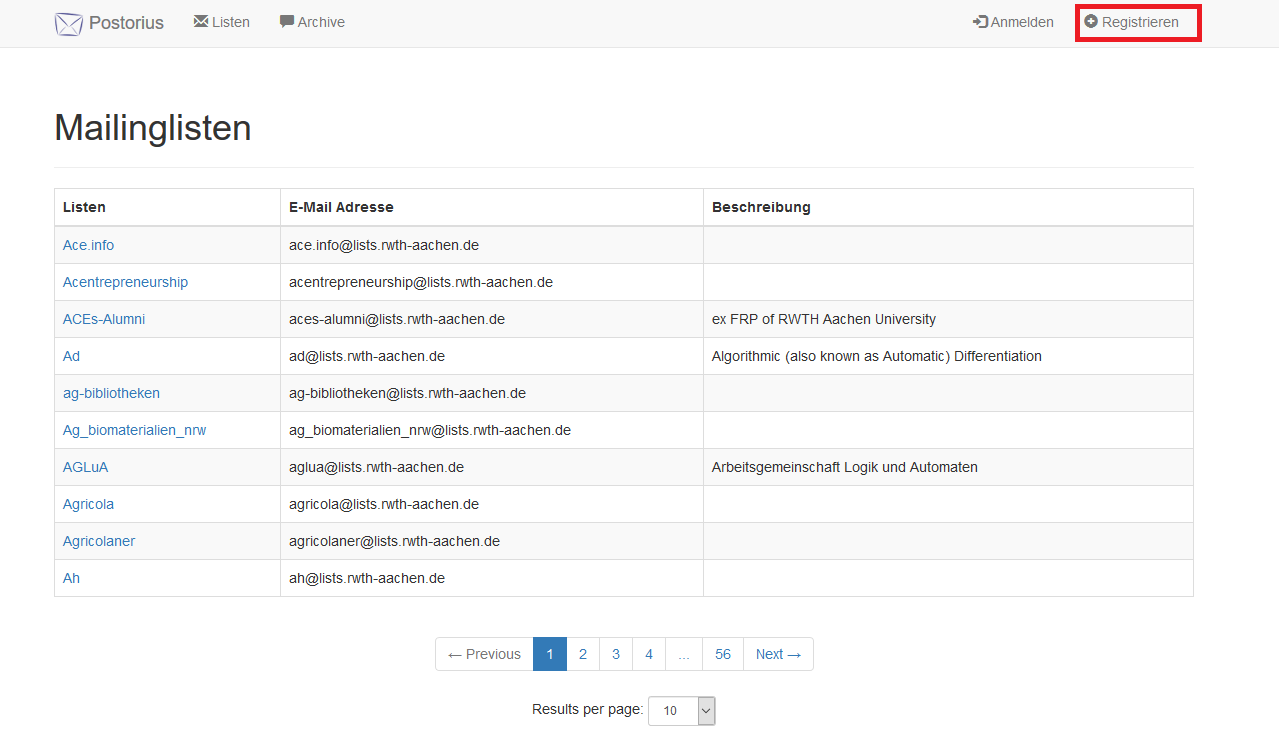Click the Archive speech bubble icon
Image resolution: width=1279 pixels, height=748 pixels.
click(x=287, y=21)
